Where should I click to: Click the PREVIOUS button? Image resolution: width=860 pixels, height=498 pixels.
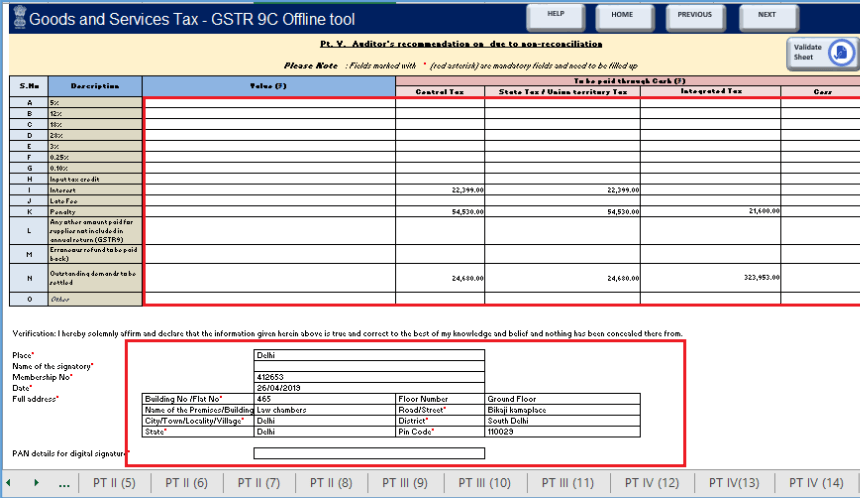tap(695, 16)
